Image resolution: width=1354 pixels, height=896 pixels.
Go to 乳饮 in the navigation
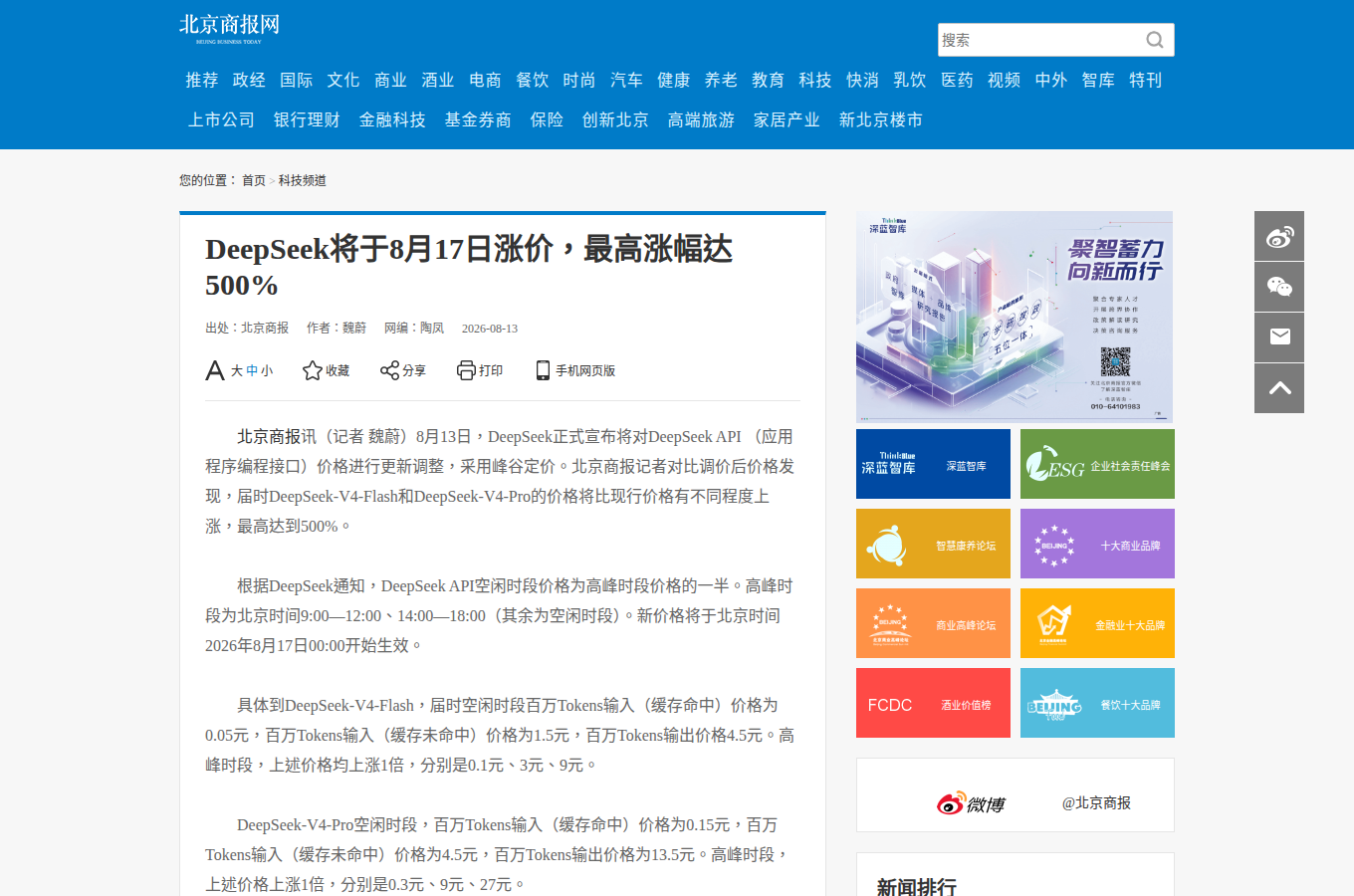pyautogui.click(x=910, y=80)
